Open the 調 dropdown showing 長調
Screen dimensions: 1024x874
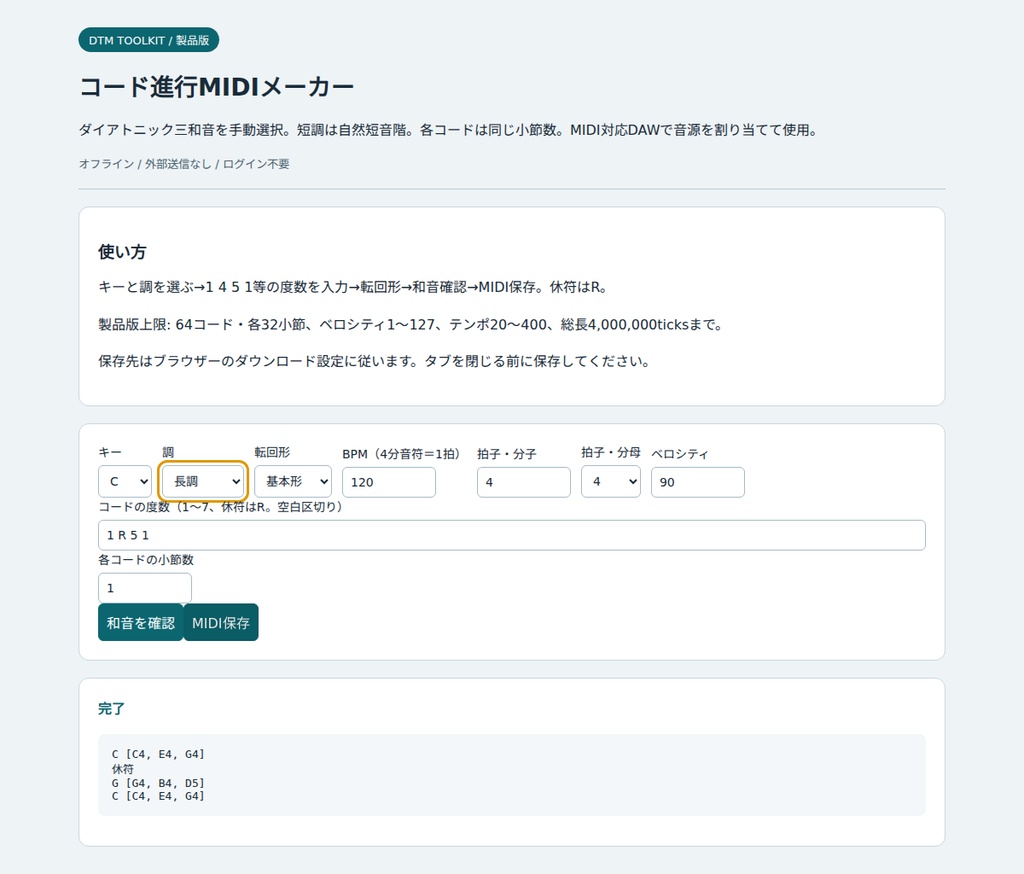(203, 481)
